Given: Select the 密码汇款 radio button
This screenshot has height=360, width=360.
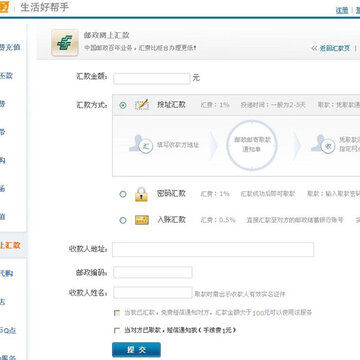Looking at the screenshot, I should click(x=123, y=194).
